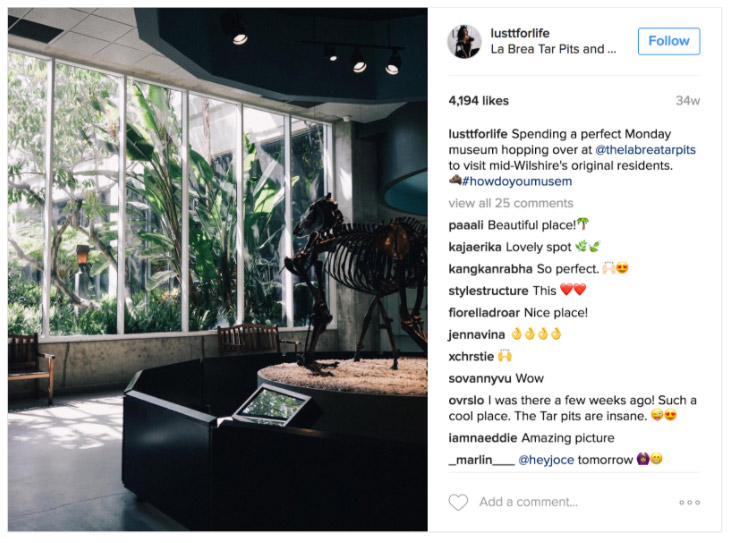Visit iamnaeddie's profile from comments
This screenshot has height=543, width=734.
483,438
